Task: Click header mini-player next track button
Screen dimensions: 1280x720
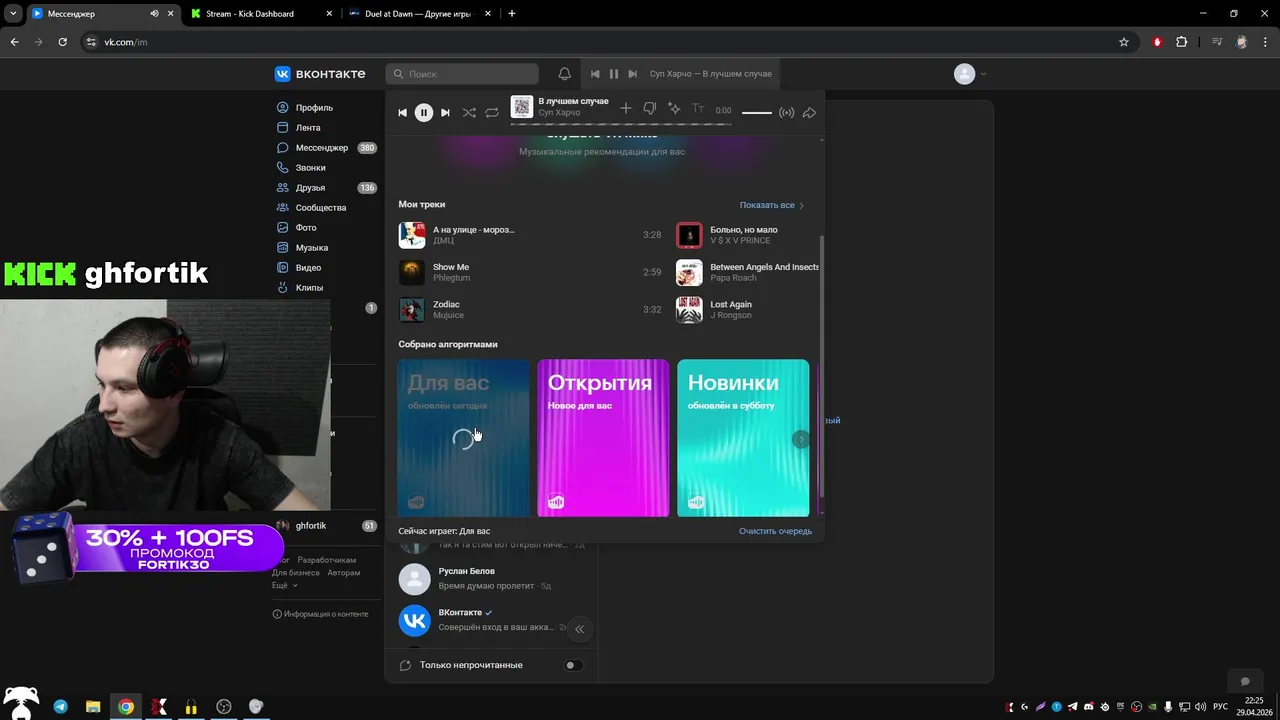Action: (x=632, y=74)
